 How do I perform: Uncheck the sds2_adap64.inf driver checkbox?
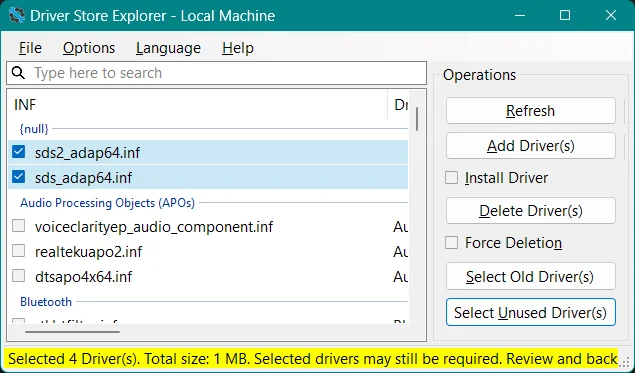(19, 152)
